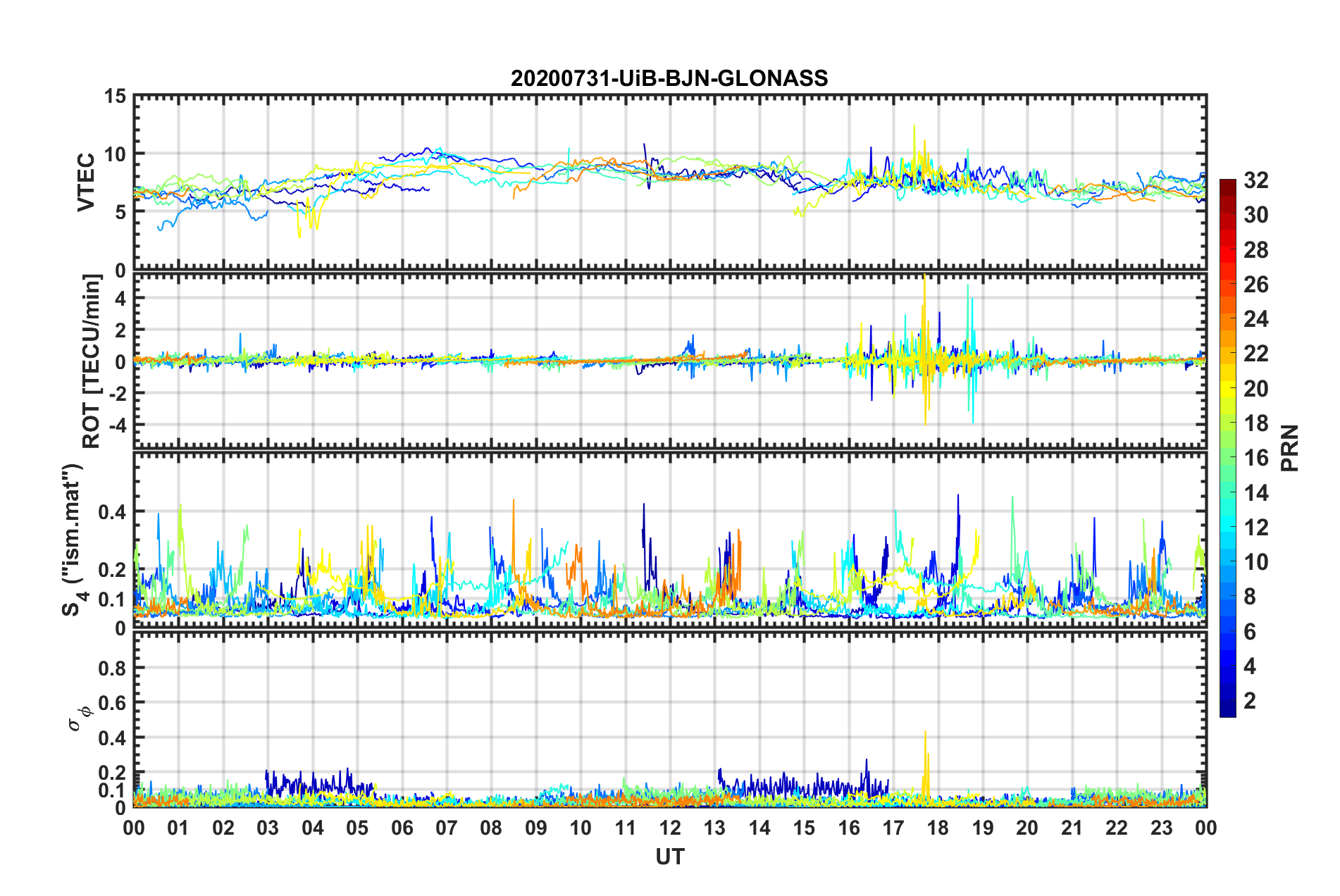
Task: Click x-axis hour label 11
Action: (x=626, y=828)
